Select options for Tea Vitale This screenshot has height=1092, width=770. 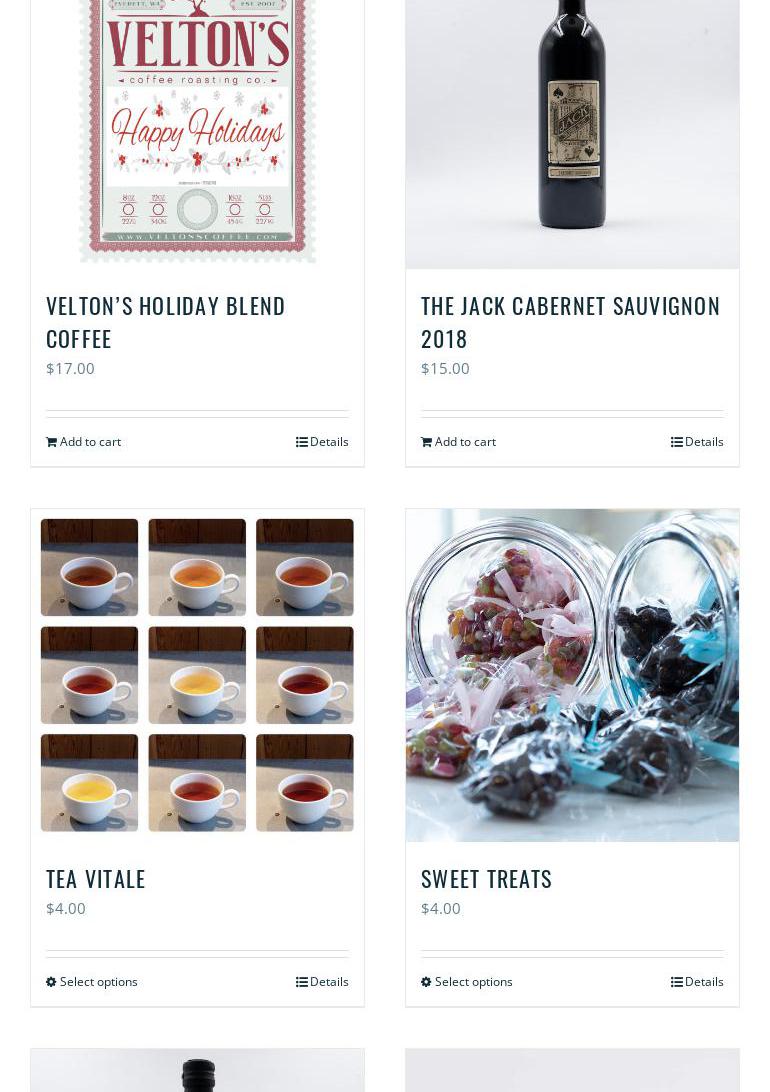click(x=92, y=981)
